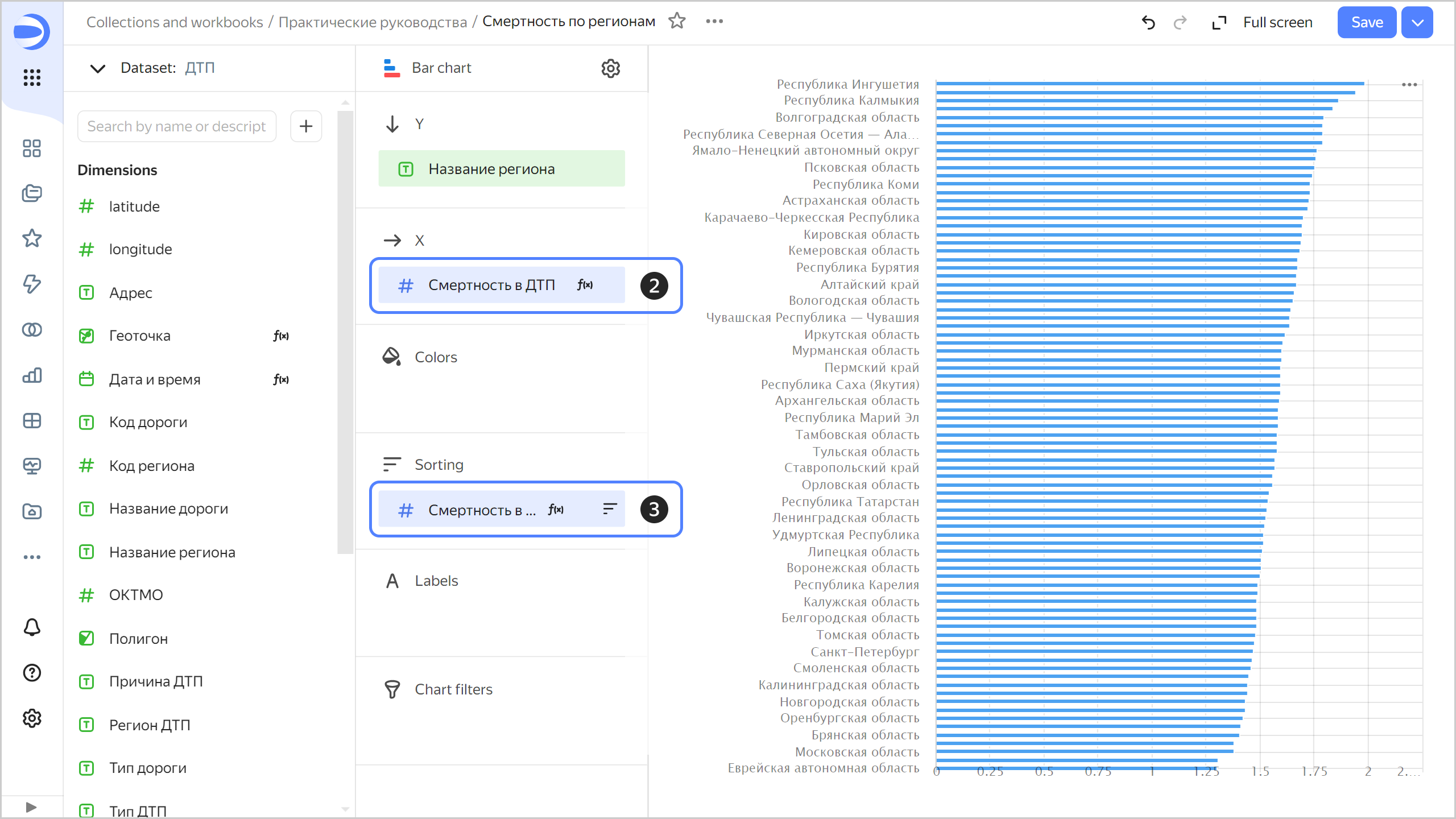The width and height of the screenshot is (1456, 819).
Task: Open chart three-dot menu near bars
Action: [x=1409, y=85]
